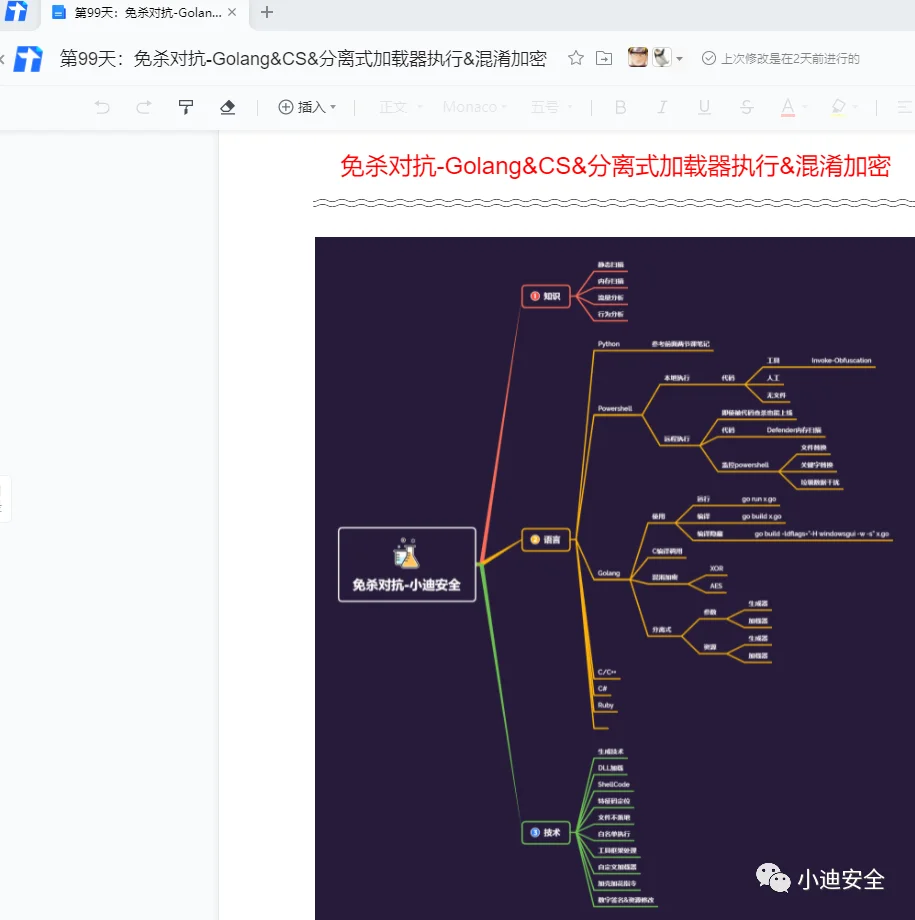
Task: Click the Golang branch label
Action: click(609, 573)
